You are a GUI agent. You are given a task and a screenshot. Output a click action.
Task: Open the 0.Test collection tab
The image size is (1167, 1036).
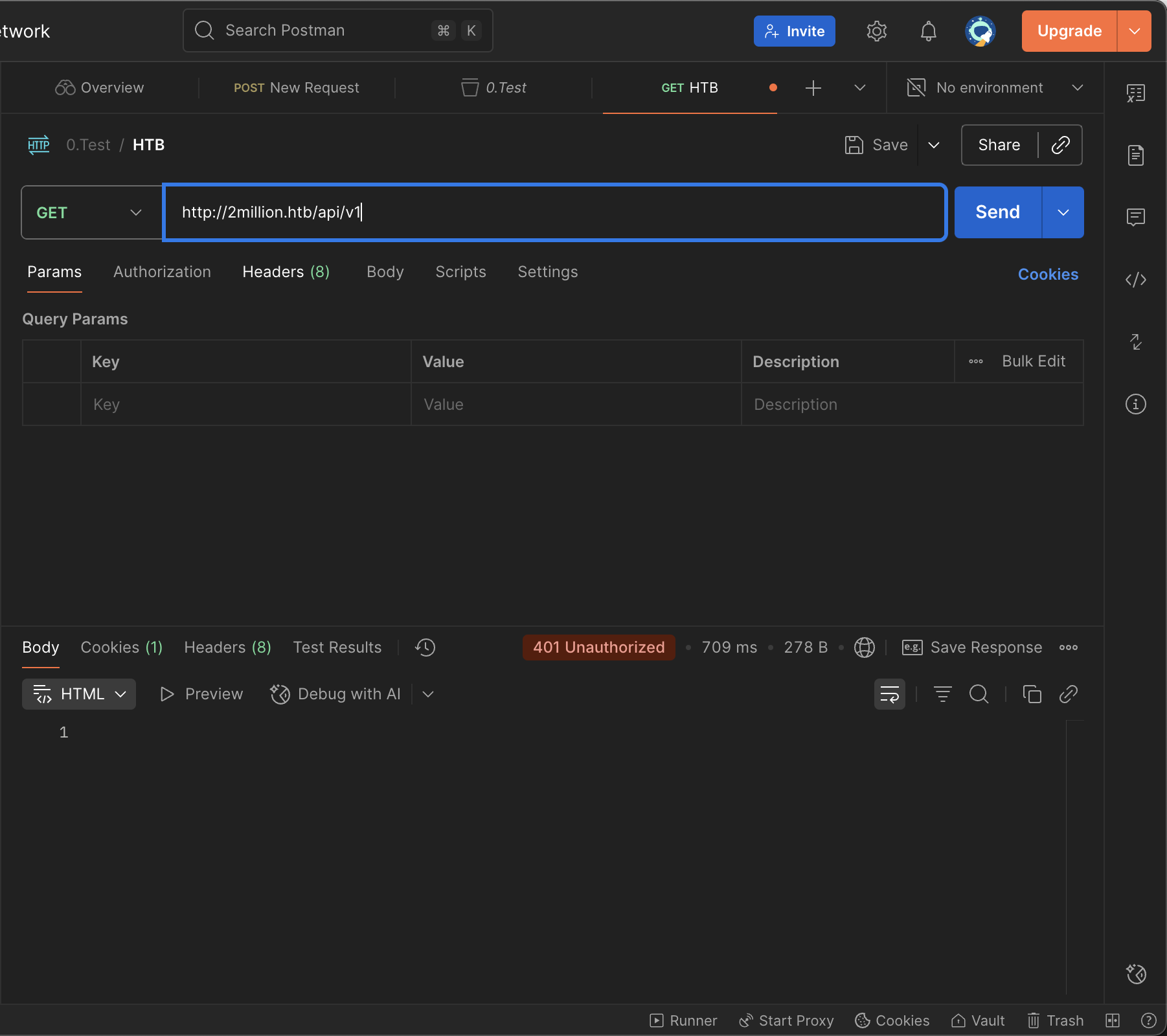coord(493,88)
